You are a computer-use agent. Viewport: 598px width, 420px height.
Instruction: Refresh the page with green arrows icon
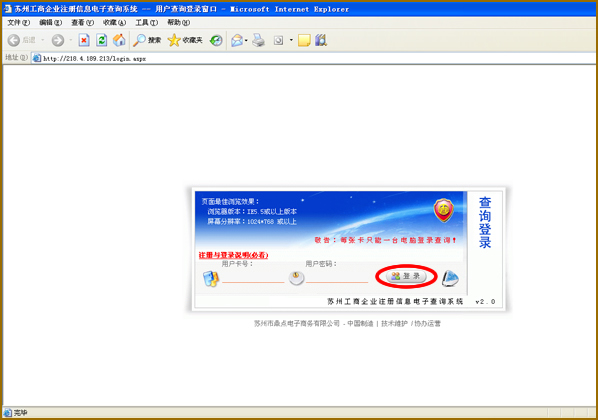click(x=101, y=40)
